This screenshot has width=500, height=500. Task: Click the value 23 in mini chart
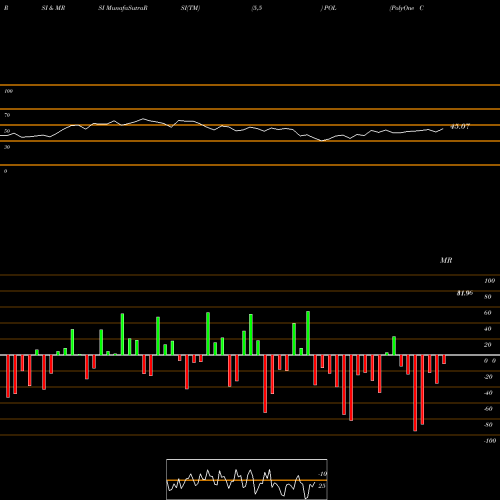point(322,486)
